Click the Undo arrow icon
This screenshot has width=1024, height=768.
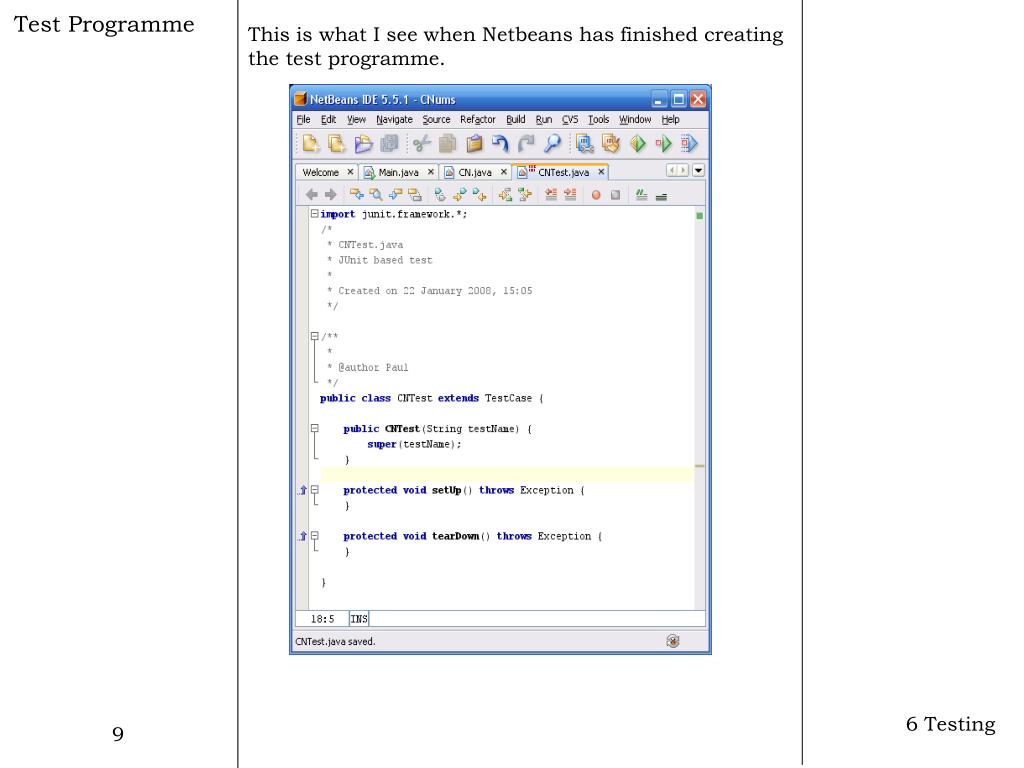(500, 143)
